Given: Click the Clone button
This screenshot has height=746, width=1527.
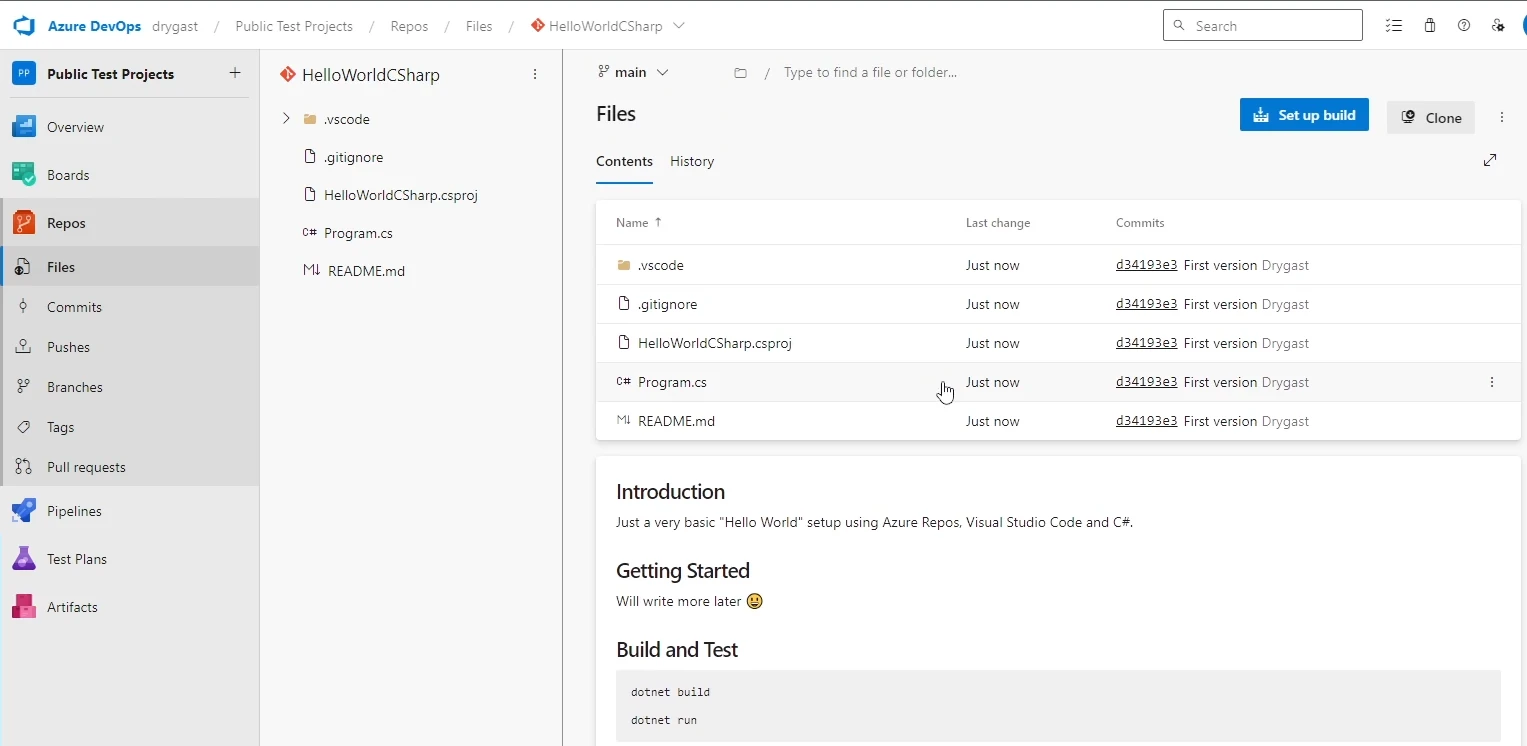Looking at the screenshot, I should click(1431, 117).
